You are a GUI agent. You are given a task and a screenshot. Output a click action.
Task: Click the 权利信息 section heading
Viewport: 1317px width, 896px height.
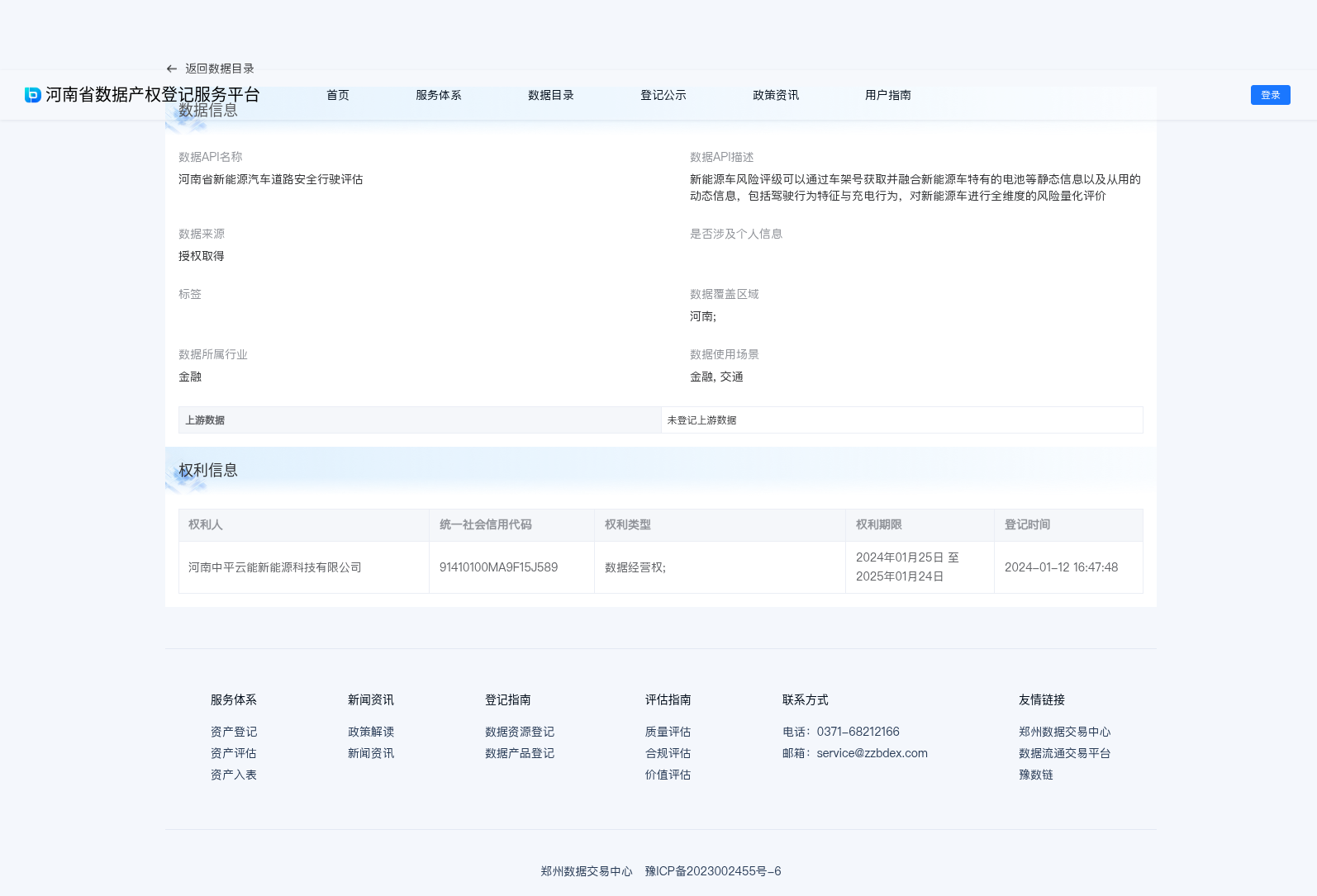pyautogui.click(x=208, y=470)
